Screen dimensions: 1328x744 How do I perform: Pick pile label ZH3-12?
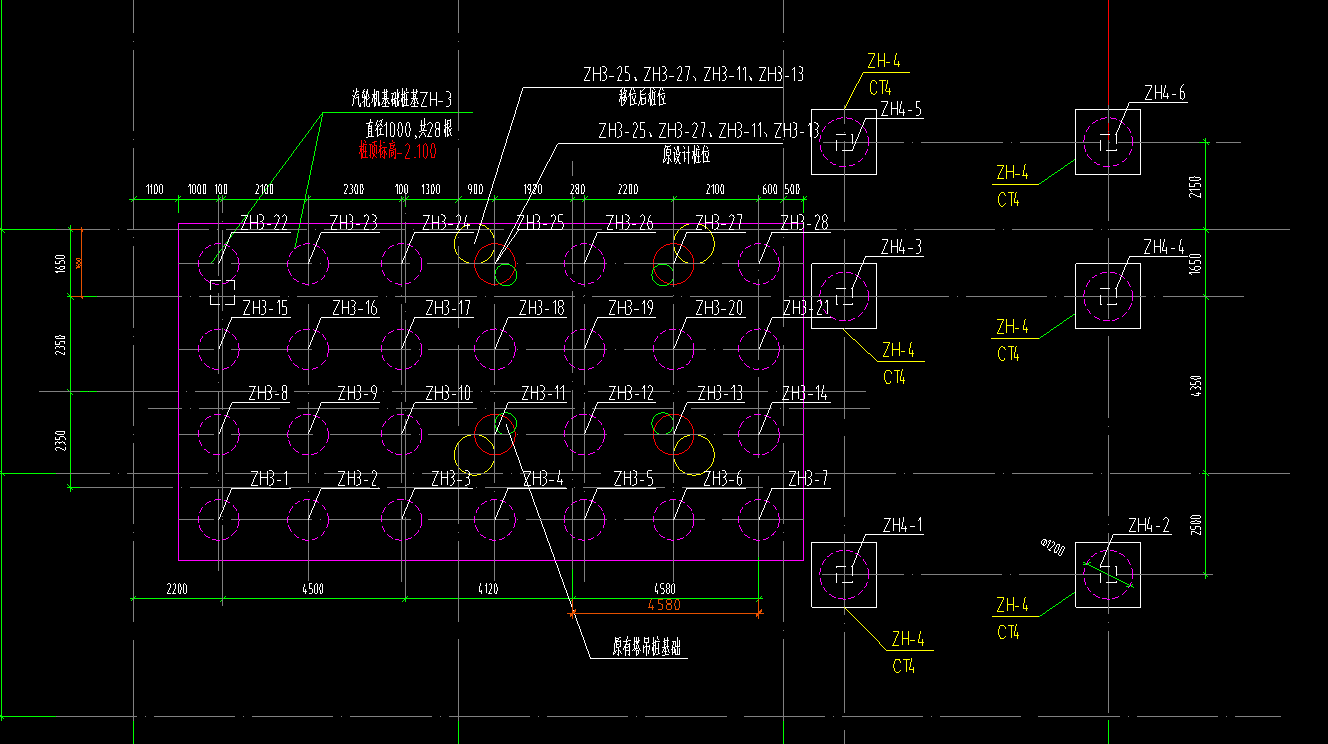click(631, 394)
